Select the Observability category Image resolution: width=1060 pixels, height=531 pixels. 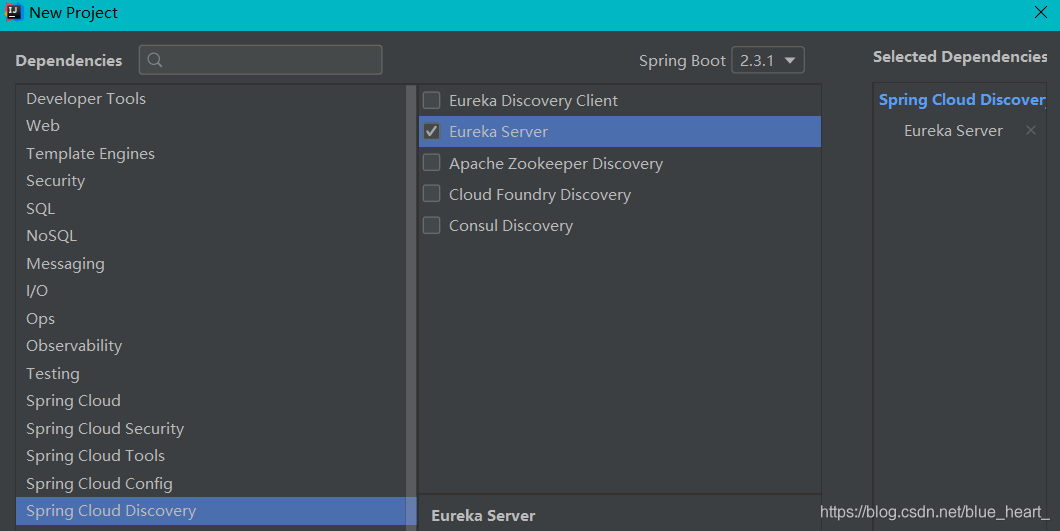(x=211, y=346)
